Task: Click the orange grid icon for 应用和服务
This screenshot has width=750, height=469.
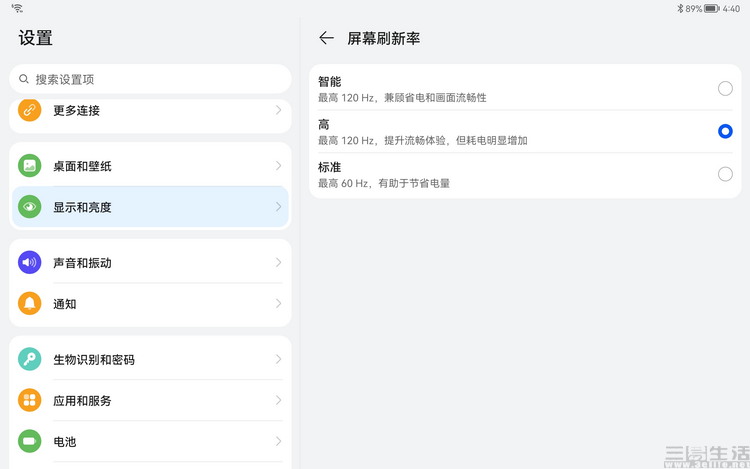Action: (x=30, y=401)
